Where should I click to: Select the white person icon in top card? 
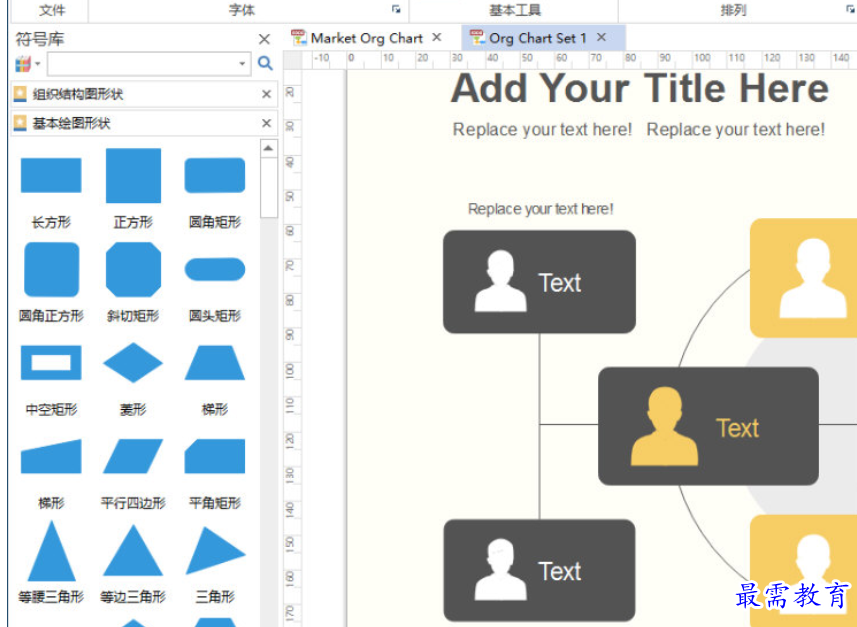click(x=501, y=281)
